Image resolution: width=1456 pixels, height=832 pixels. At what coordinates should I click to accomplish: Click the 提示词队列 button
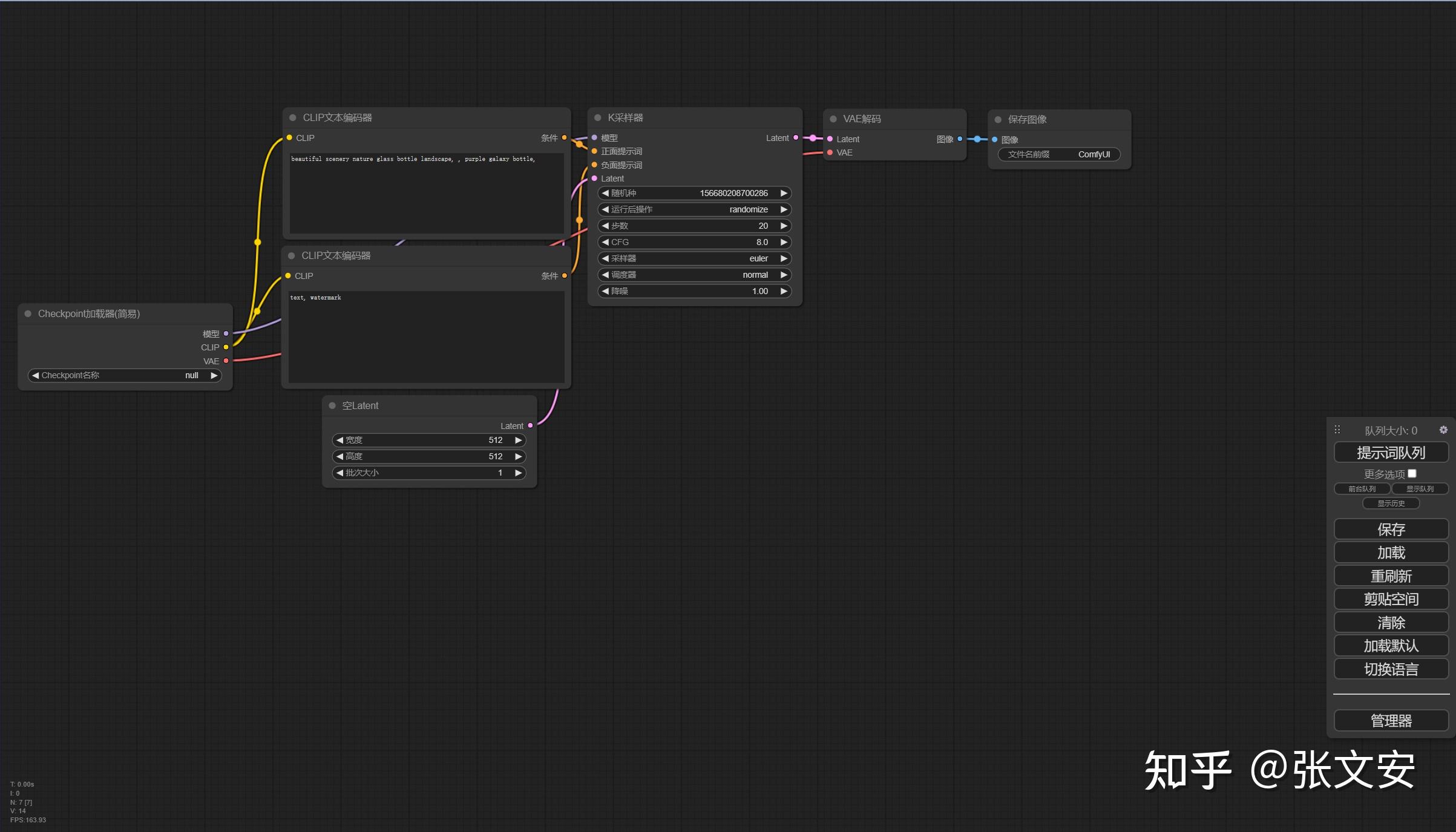tap(1391, 453)
